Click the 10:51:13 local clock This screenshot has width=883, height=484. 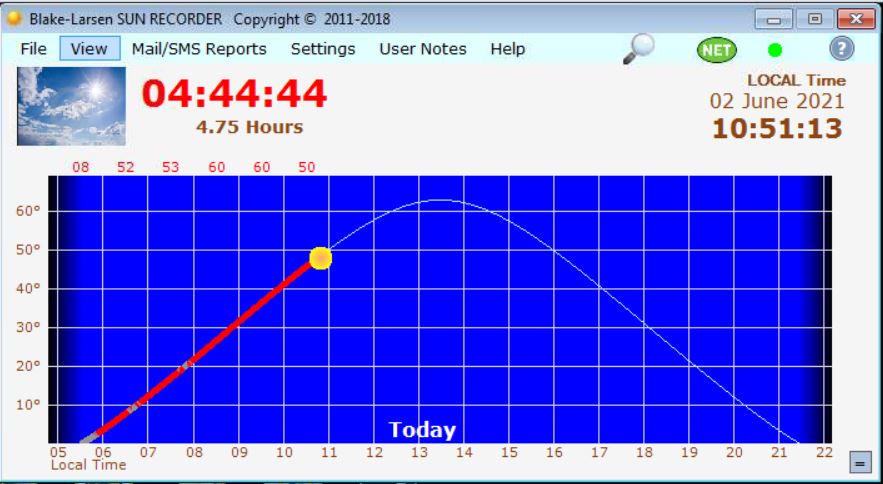point(777,128)
